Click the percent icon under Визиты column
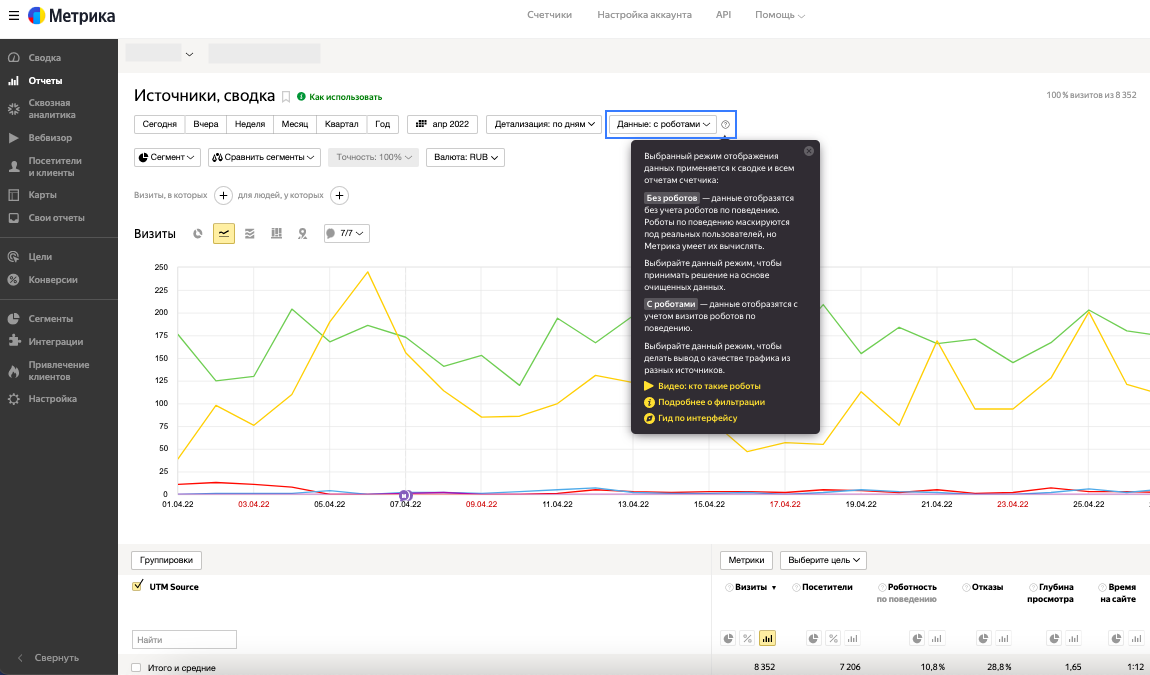Image resolution: width=1150 pixels, height=675 pixels. click(747, 638)
